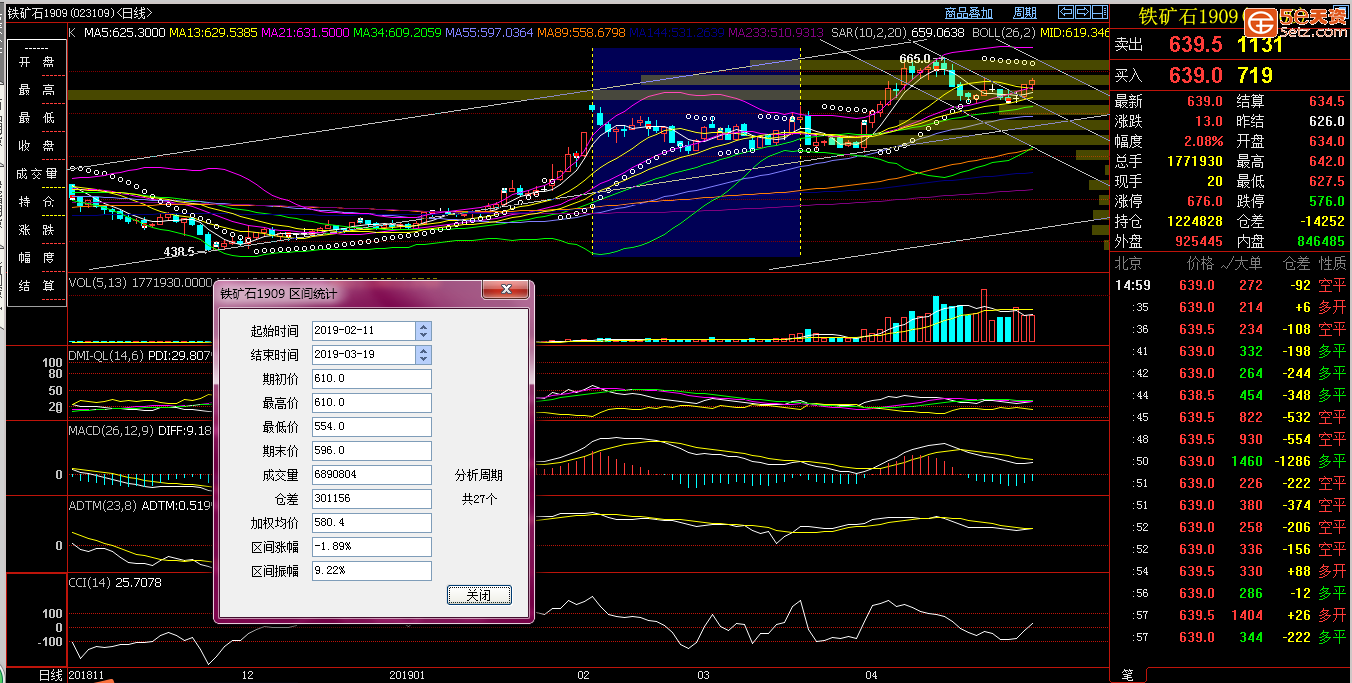Click the 14:59 tick row
The height and width of the screenshot is (683, 1352).
click(1231, 285)
